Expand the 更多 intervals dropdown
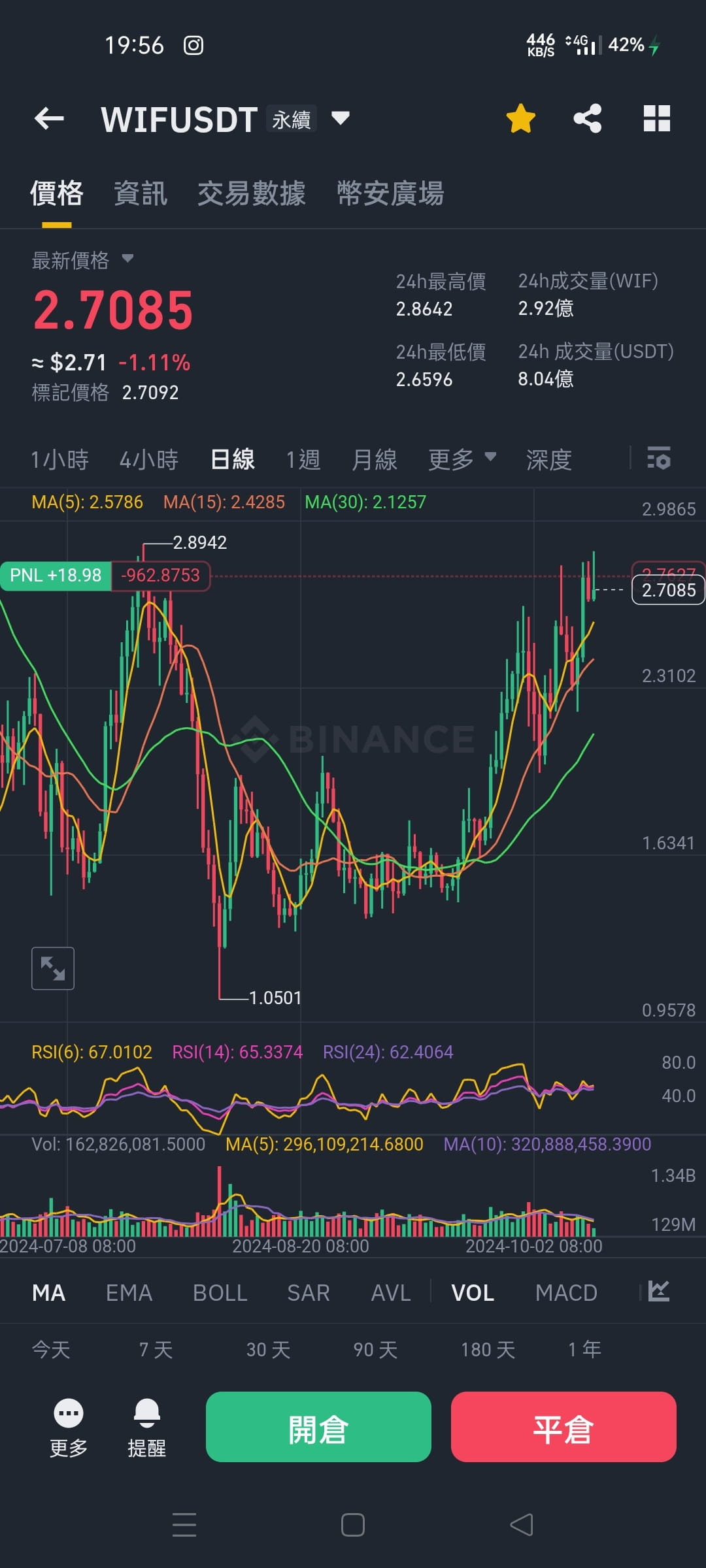The width and height of the screenshot is (706, 1568). (x=462, y=459)
